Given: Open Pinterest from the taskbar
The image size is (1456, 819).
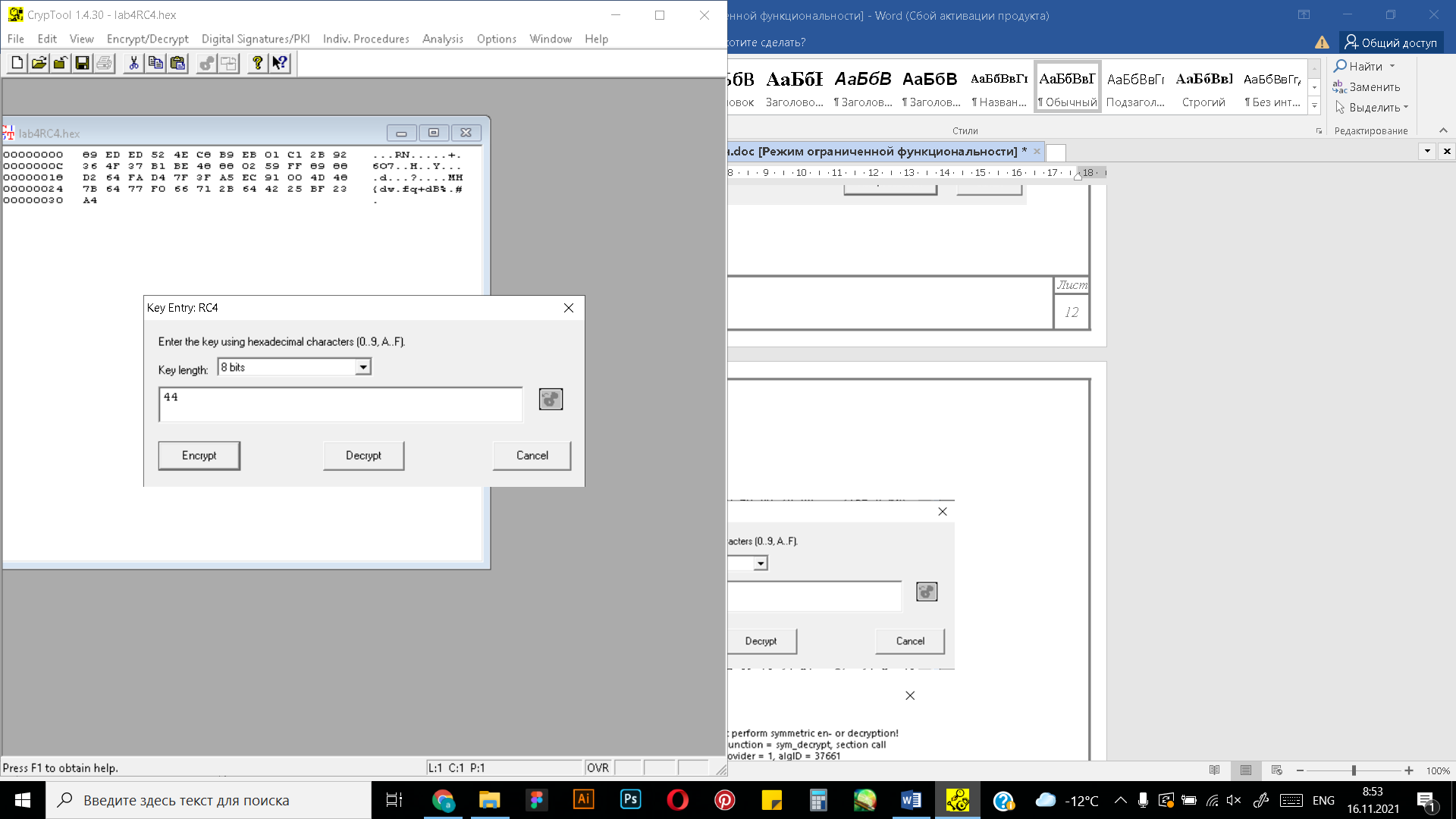Looking at the screenshot, I should [x=725, y=800].
